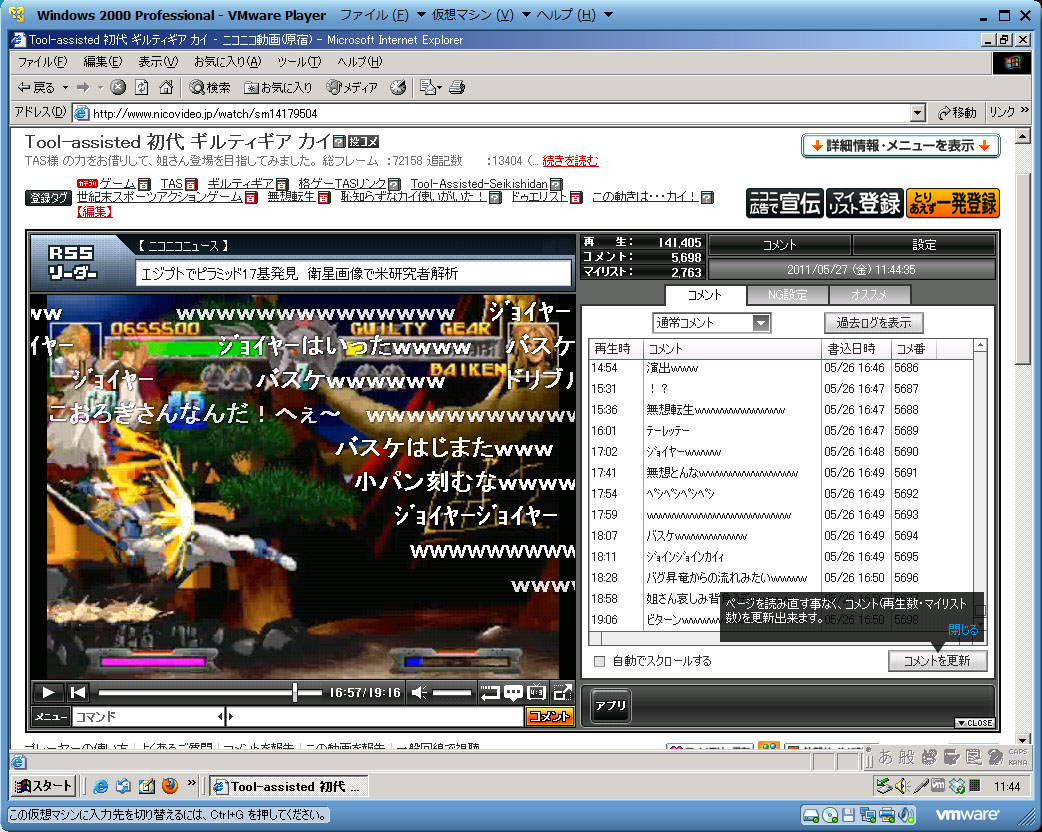The width and height of the screenshot is (1042, 832).
Task: Click the IE Back arrow button
Action: pos(36,87)
